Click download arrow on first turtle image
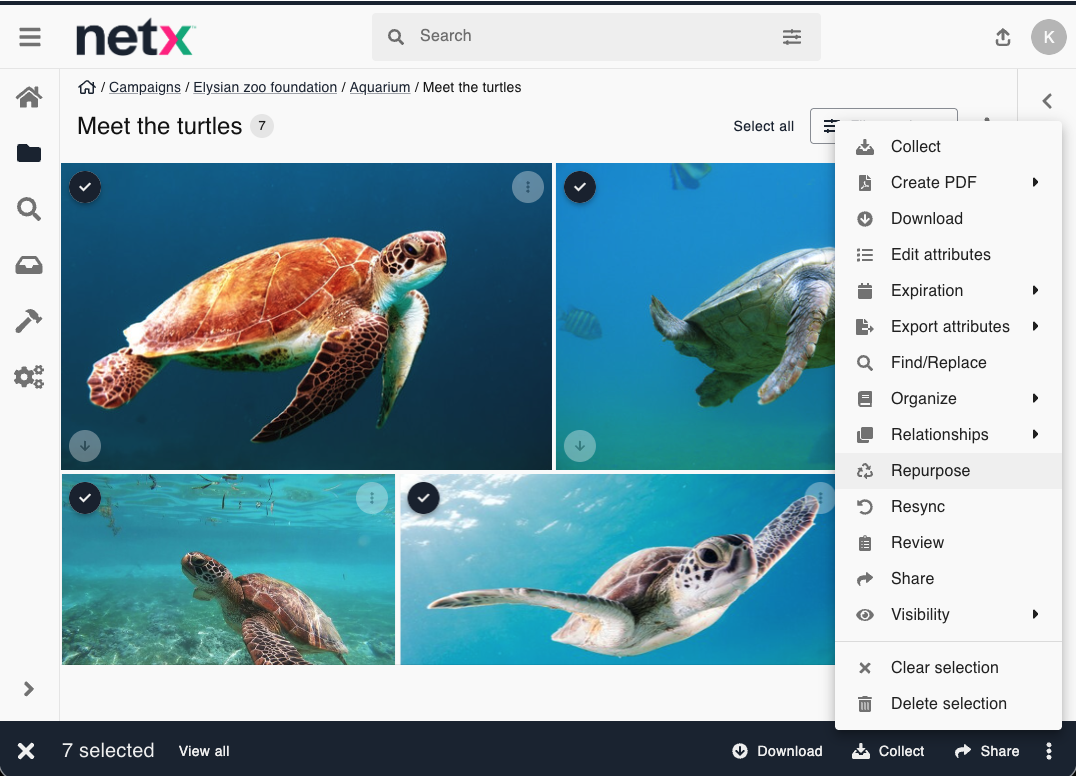This screenshot has height=776, width=1076. pyautogui.click(x=85, y=445)
